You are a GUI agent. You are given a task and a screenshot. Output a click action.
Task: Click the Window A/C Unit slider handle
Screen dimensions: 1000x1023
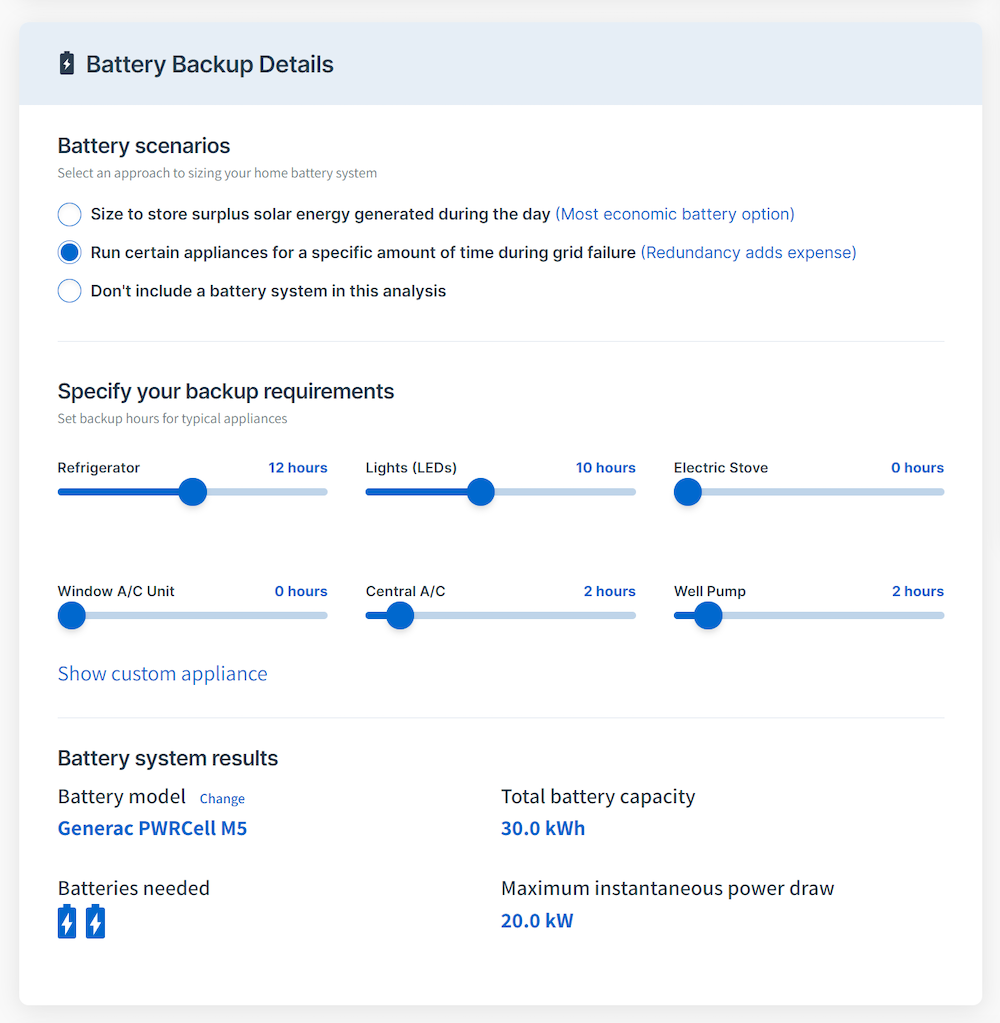coord(72,615)
